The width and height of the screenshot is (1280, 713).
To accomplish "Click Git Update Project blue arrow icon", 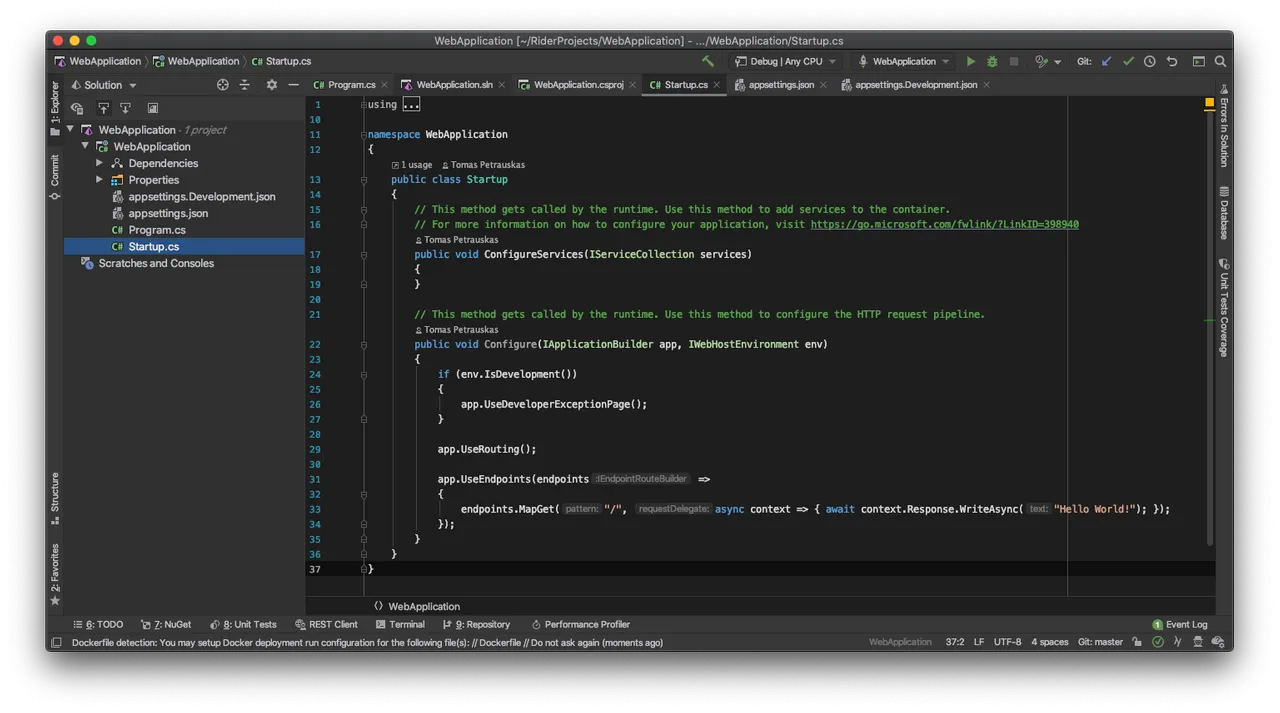I will [1106, 61].
